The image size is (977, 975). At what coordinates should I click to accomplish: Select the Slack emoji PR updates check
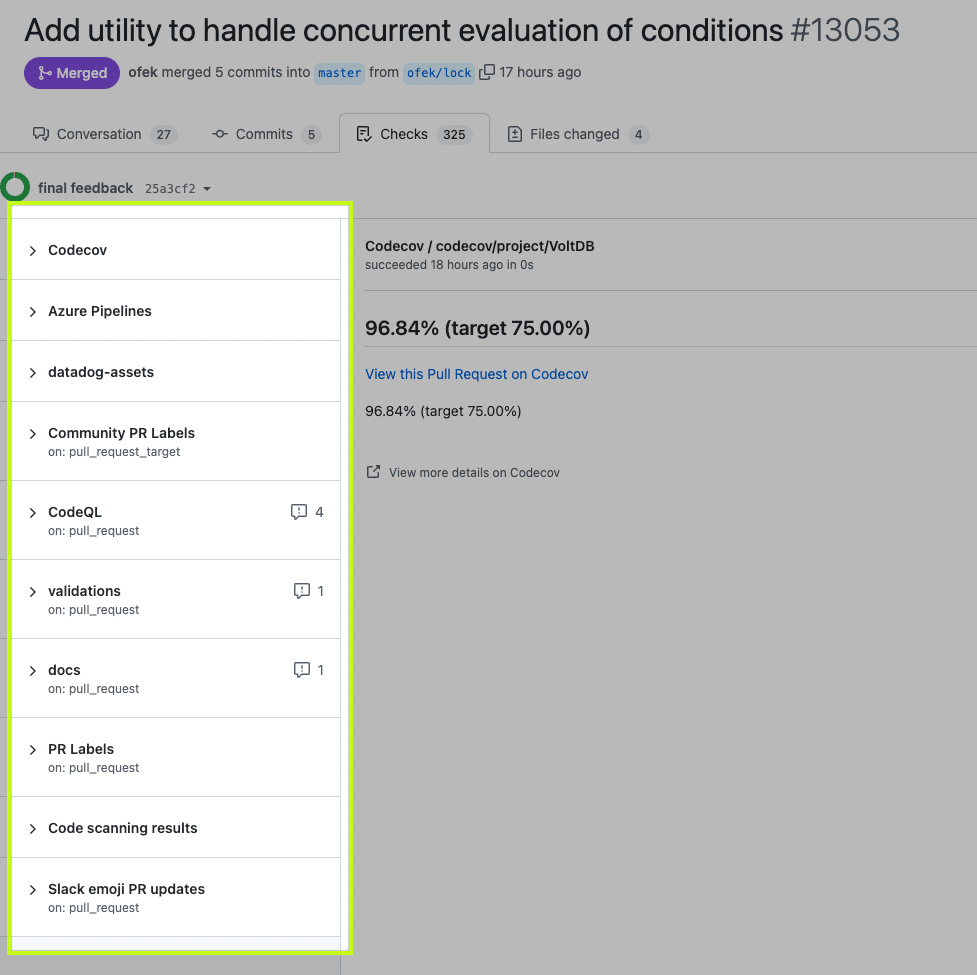tap(126, 889)
